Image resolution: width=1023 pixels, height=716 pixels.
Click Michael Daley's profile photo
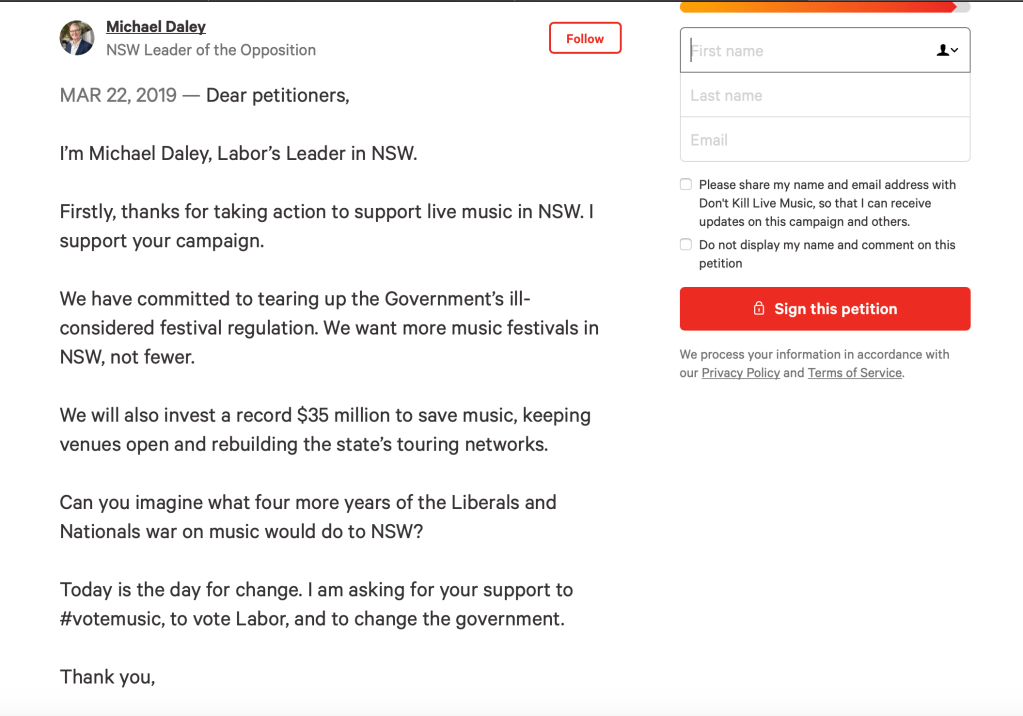coord(77,38)
